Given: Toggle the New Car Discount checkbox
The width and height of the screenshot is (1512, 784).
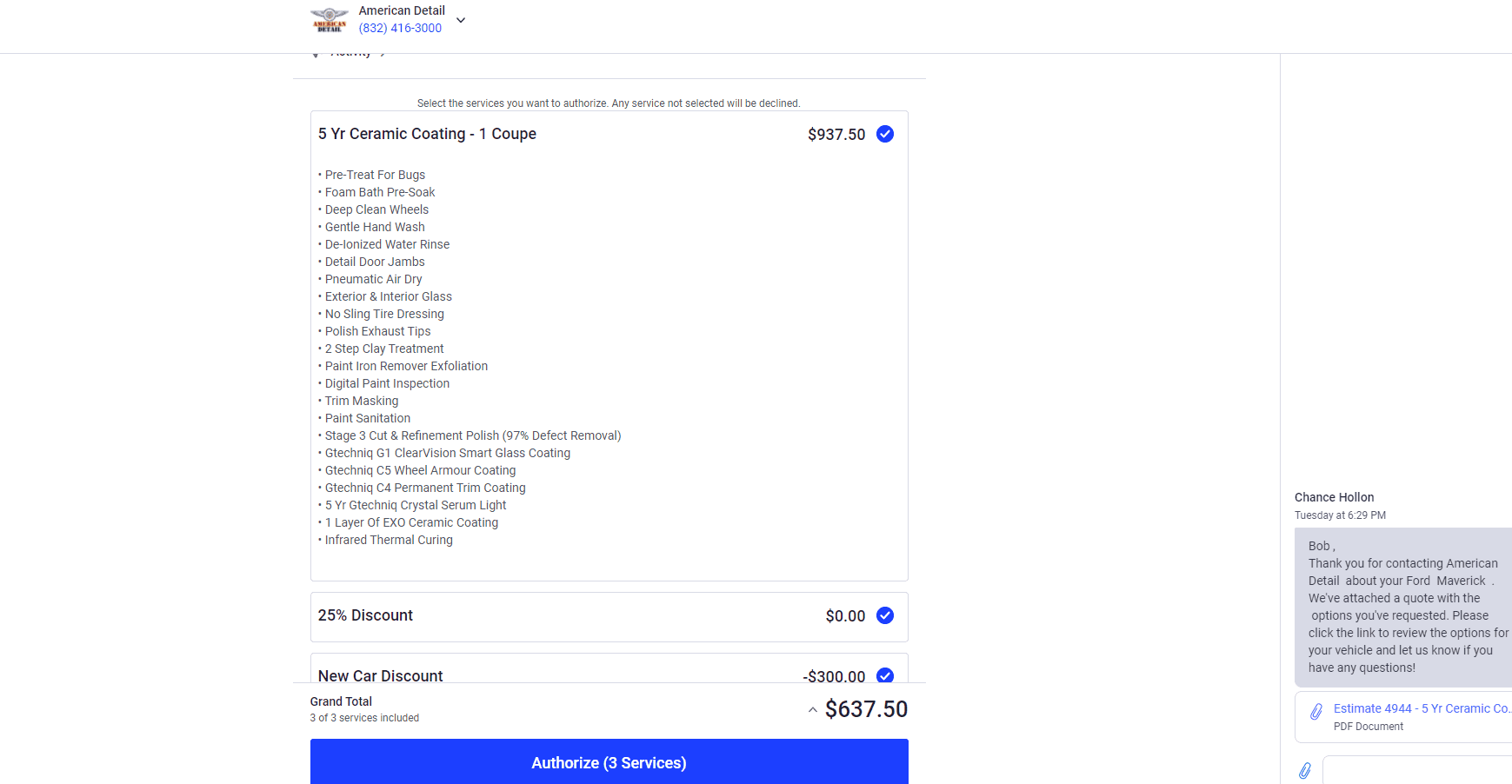Looking at the screenshot, I should click(885, 675).
